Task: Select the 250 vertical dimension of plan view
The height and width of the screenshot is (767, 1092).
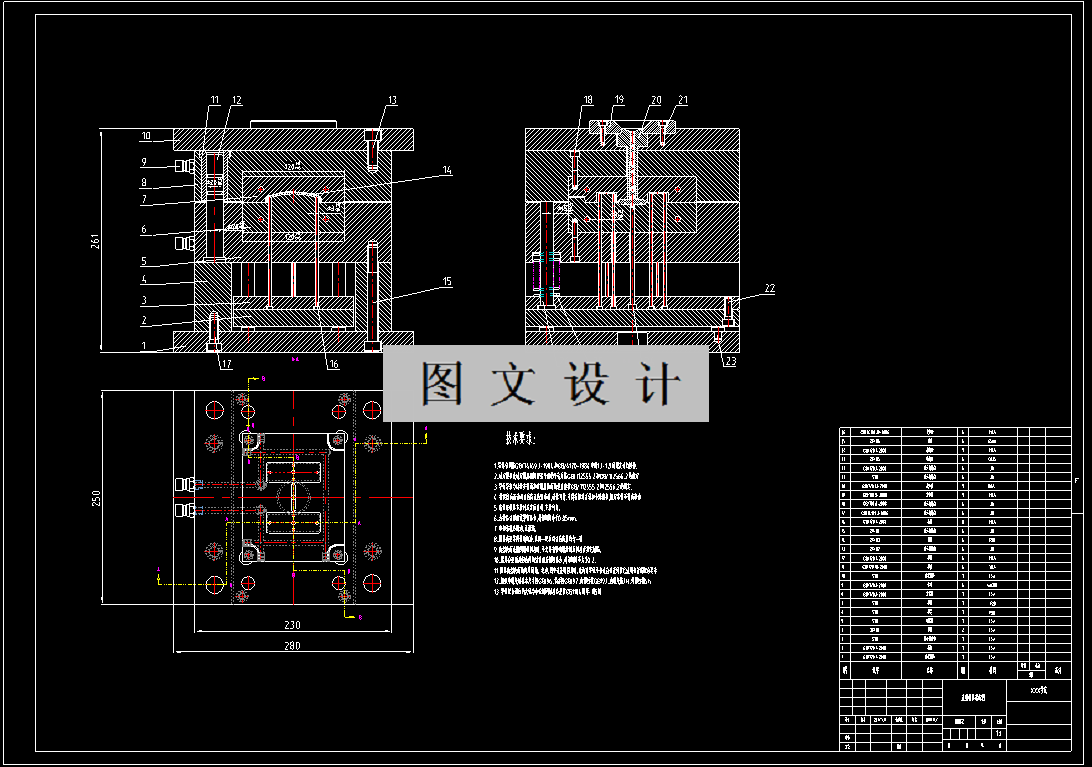Action: click(x=95, y=498)
